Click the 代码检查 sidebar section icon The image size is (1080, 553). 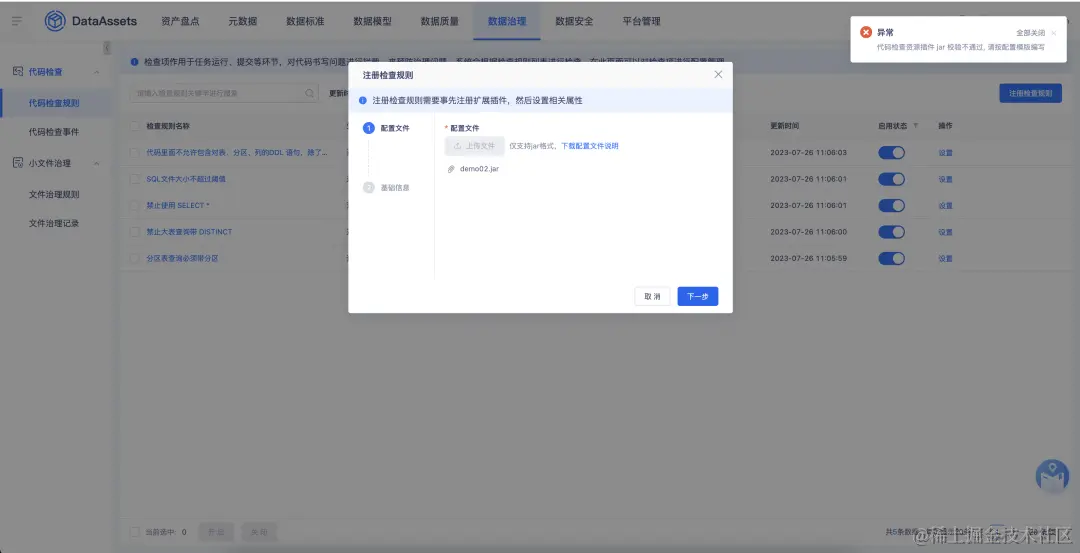click(x=18, y=72)
